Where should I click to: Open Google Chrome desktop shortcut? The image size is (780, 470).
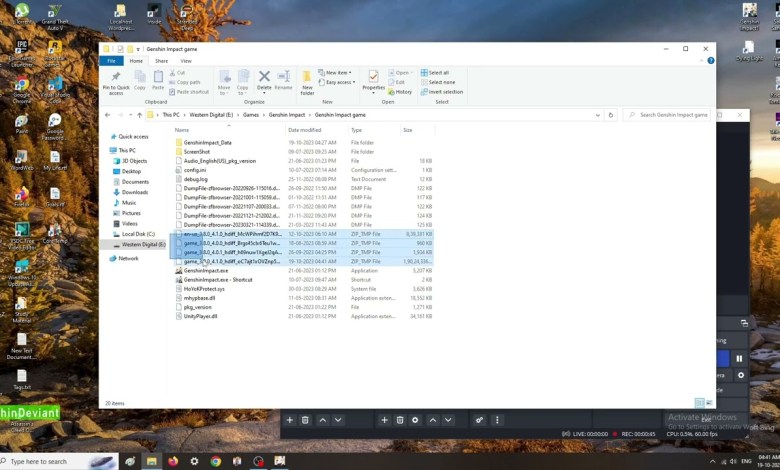tap(21, 90)
